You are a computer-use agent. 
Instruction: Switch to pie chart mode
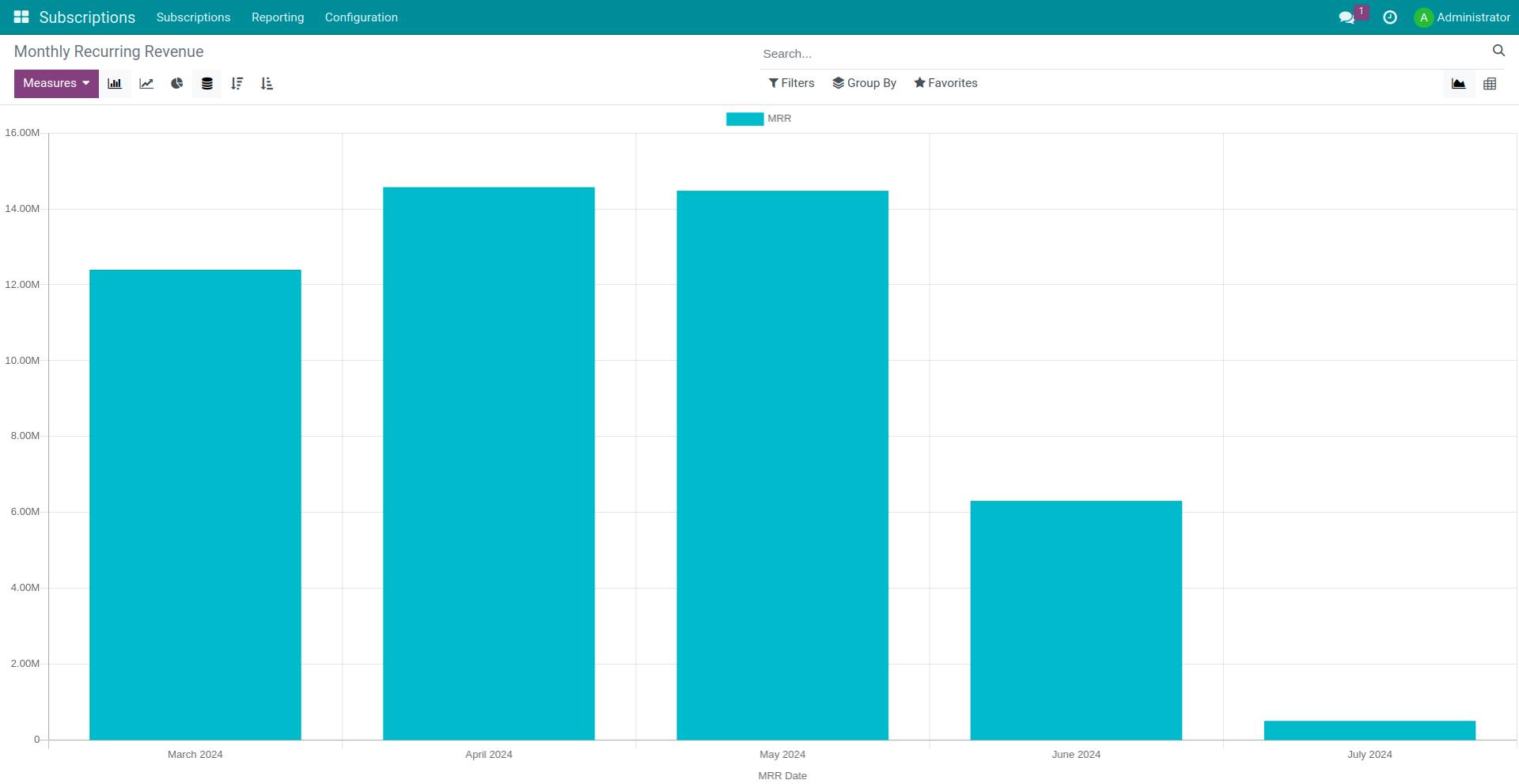tap(176, 84)
